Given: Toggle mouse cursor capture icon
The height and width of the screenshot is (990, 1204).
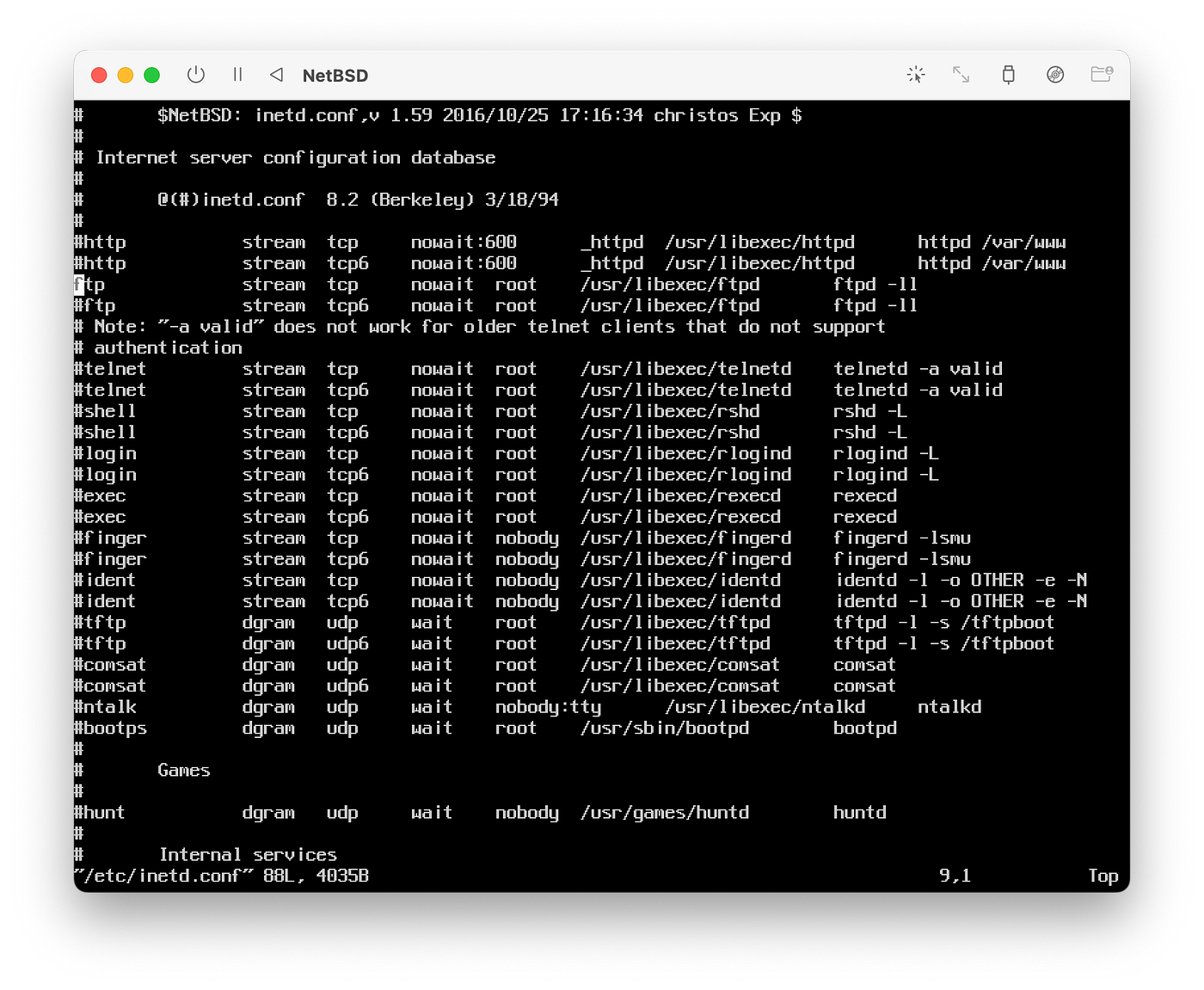Looking at the screenshot, I should coord(916,75).
